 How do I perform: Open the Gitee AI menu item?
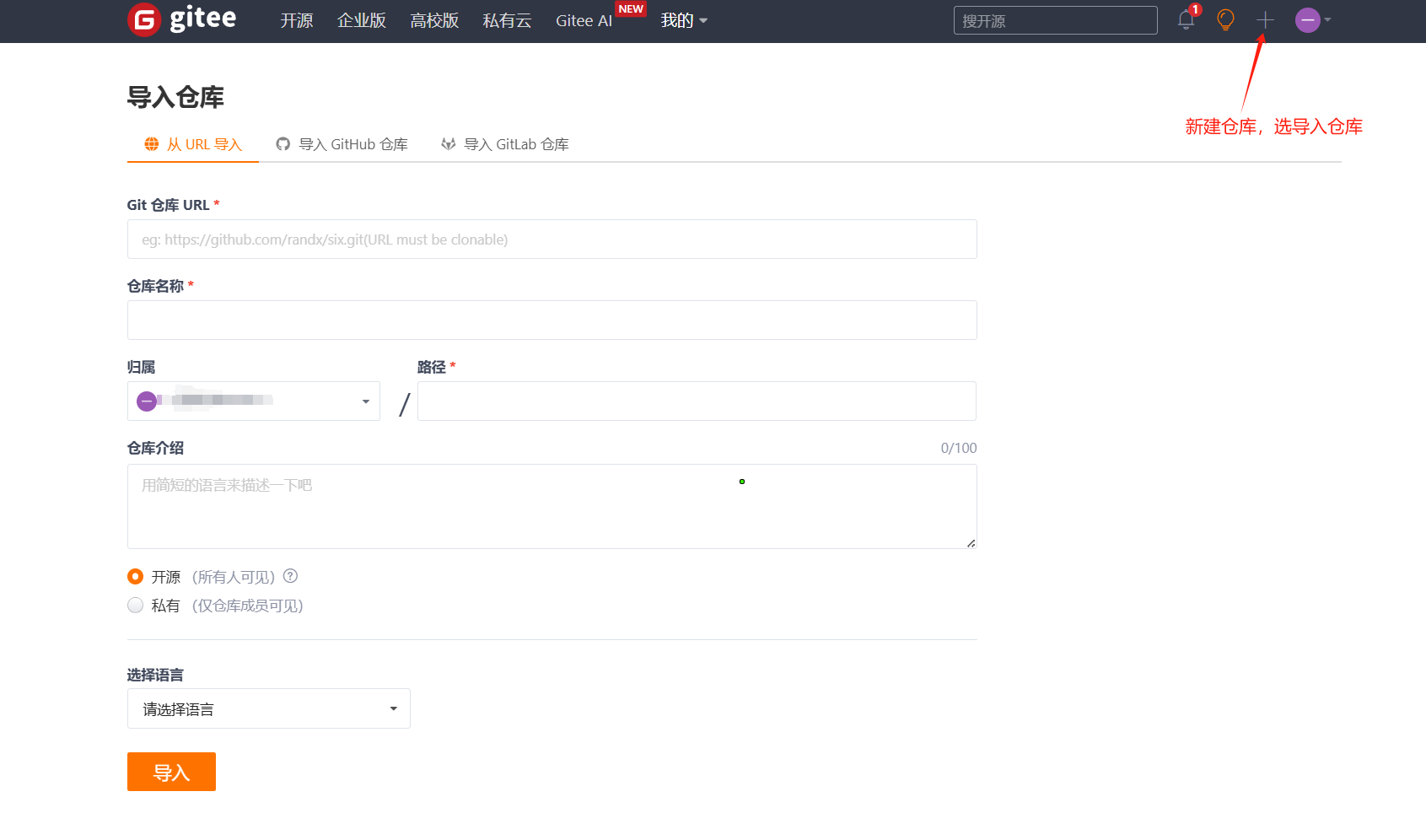584,20
